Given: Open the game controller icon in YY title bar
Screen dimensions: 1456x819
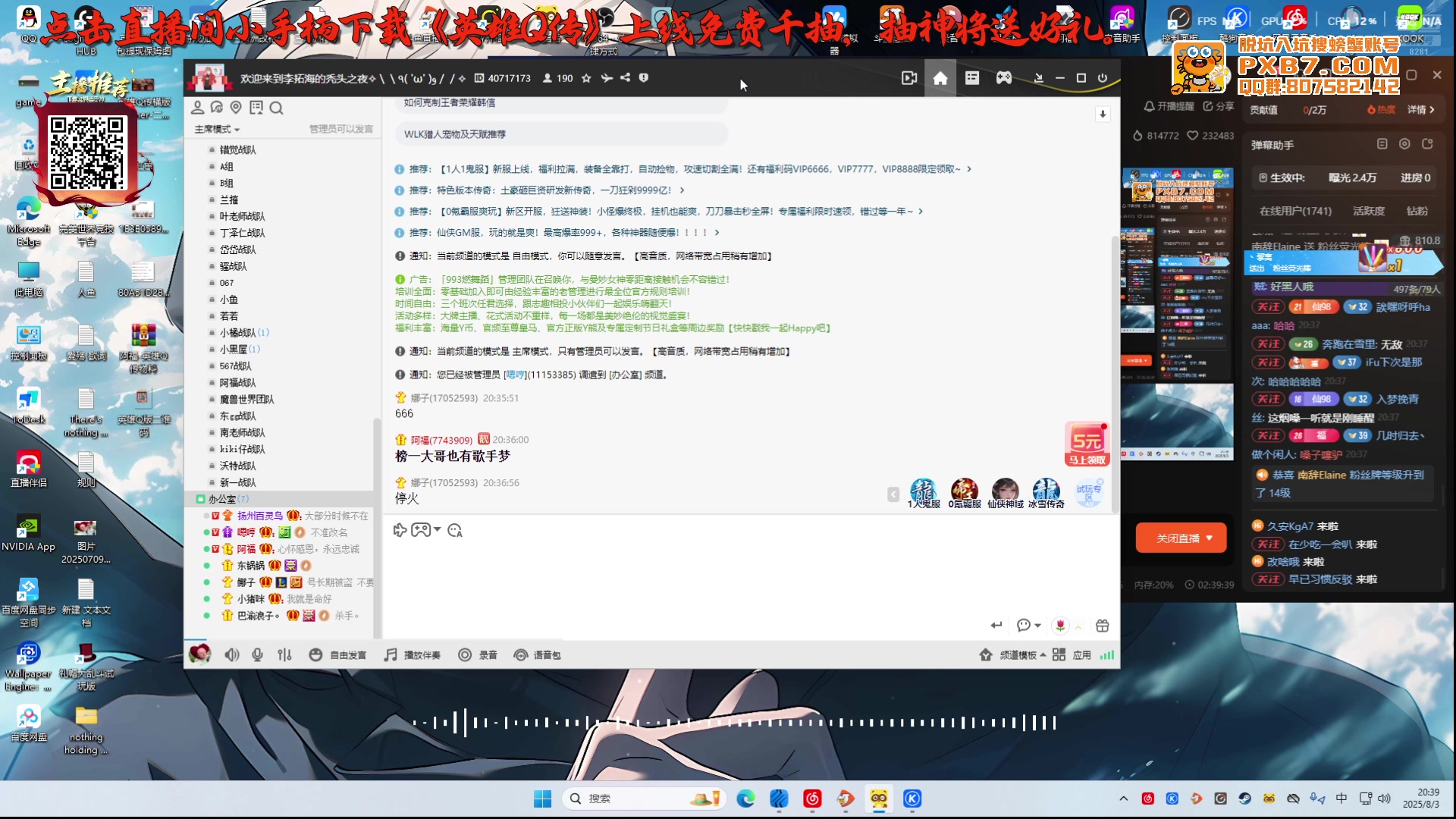Looking at the screenshot, I should click(x=1004, y=78).
